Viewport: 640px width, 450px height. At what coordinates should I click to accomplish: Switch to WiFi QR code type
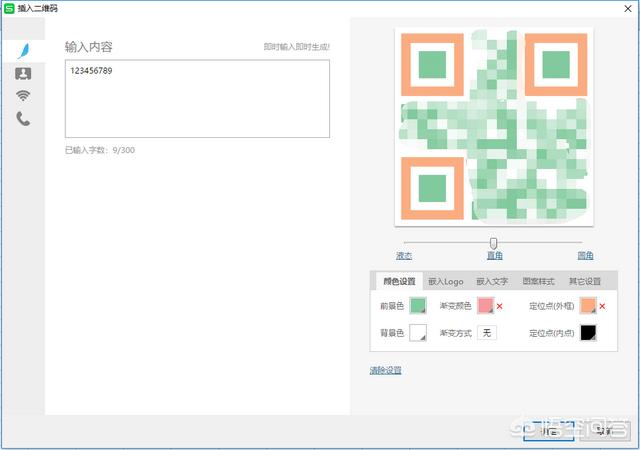coord(23,96)
